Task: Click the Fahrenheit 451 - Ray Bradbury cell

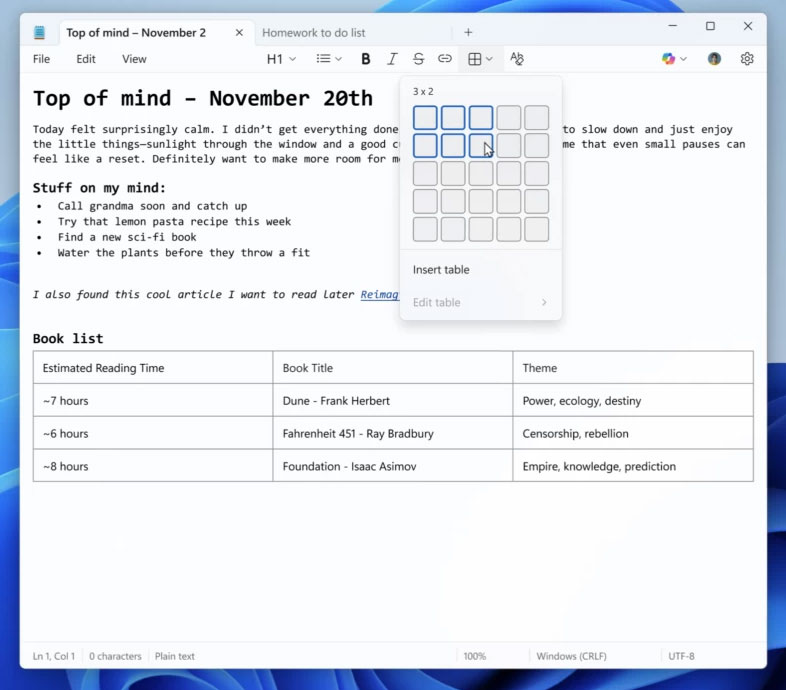Action: click(x=392, y=433)
